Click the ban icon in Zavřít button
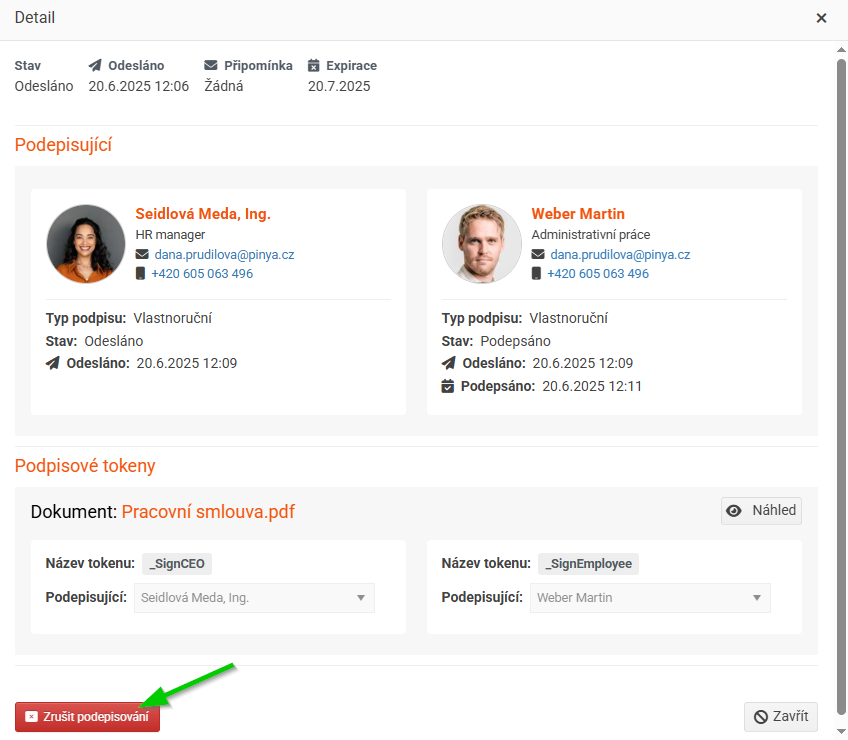848x740 pixels. point(761,717)
